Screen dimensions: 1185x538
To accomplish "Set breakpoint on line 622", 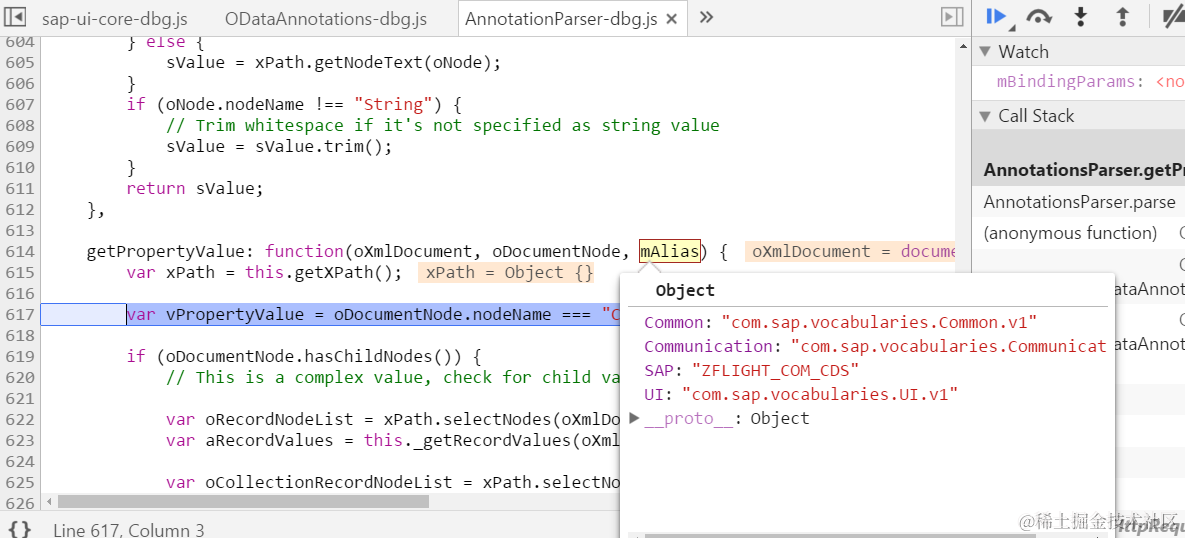I will click(18, 419).
